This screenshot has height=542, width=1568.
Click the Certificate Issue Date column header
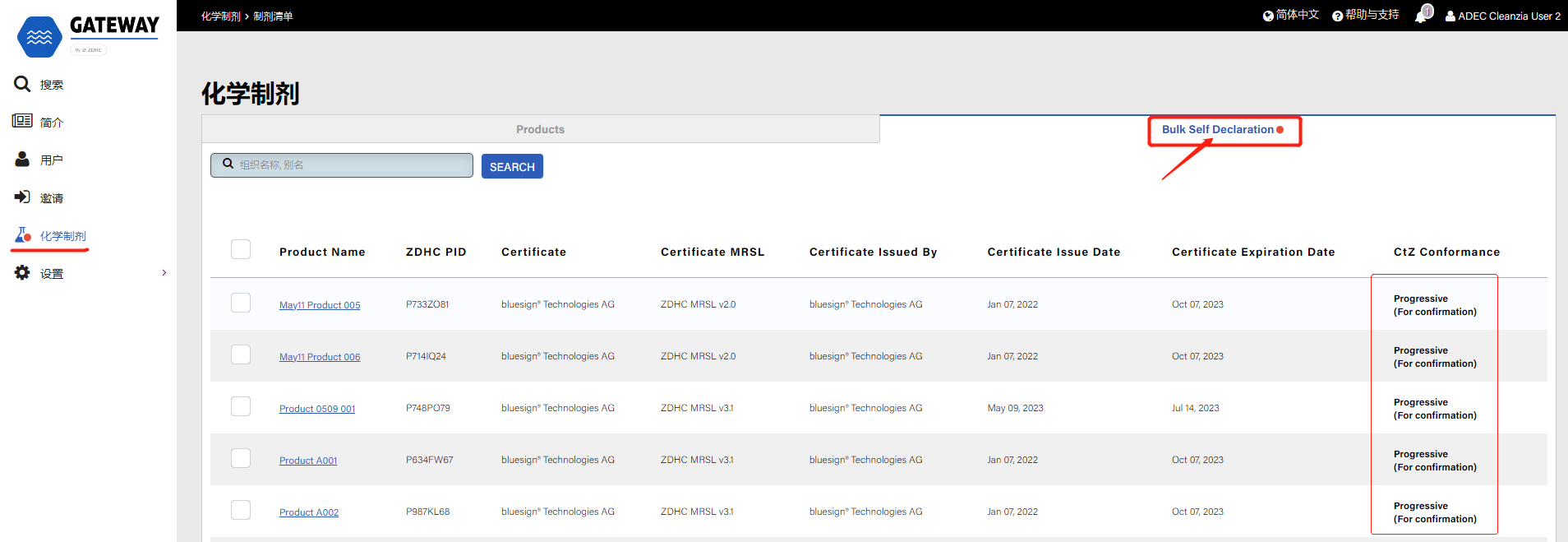coord(1054,252)
